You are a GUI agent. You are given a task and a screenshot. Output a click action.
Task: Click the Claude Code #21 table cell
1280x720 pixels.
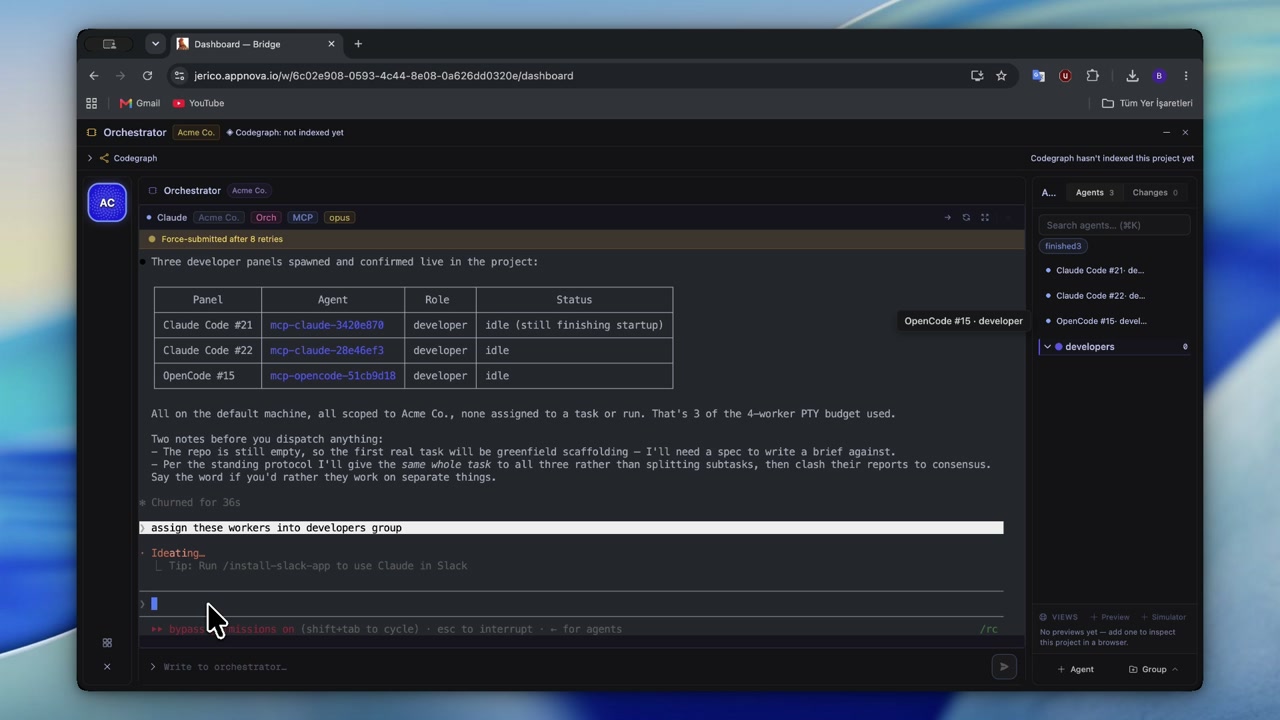tap(208, 325)
